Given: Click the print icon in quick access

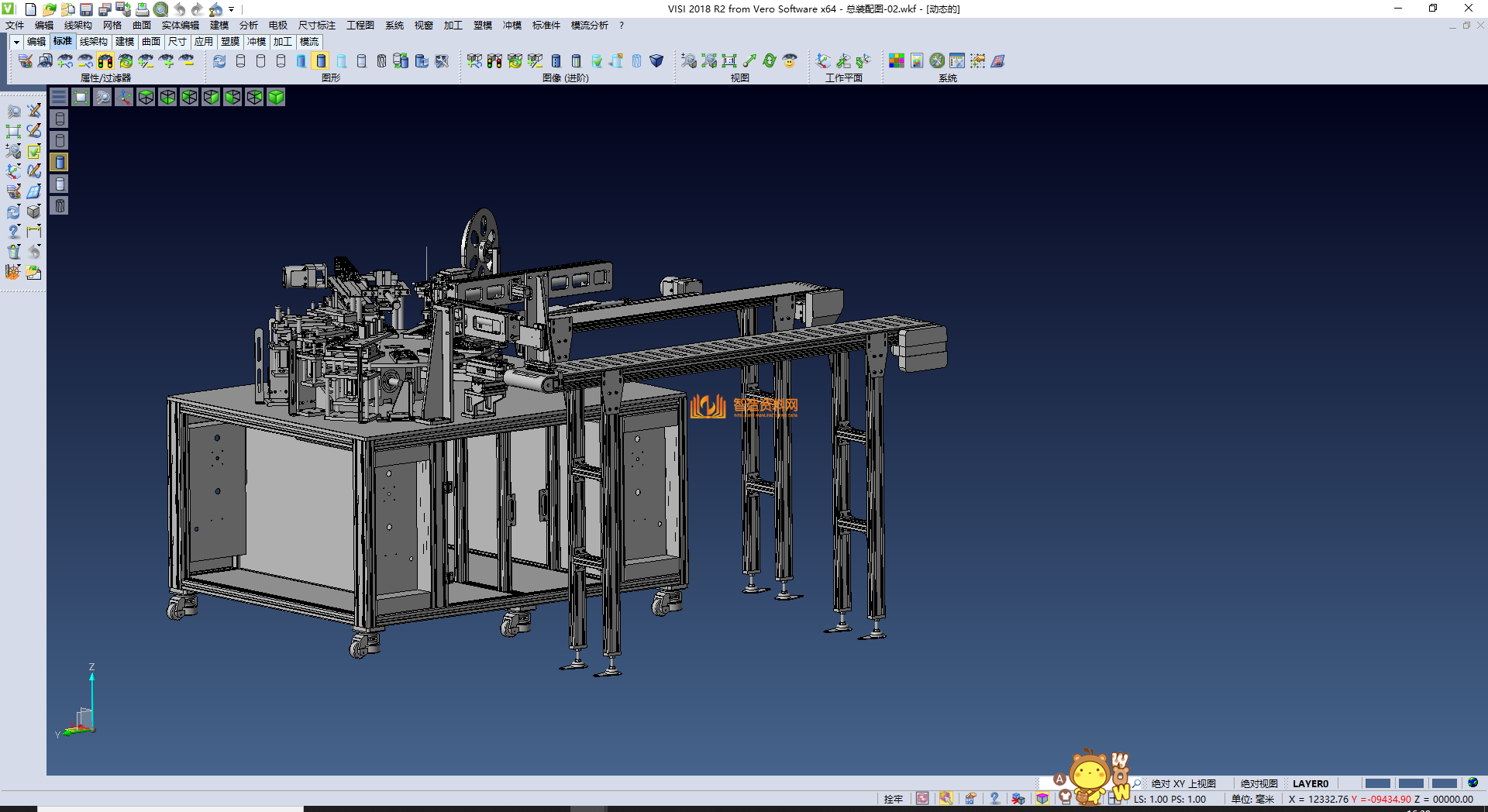Looking at the screenshot, I should point(143,9).
